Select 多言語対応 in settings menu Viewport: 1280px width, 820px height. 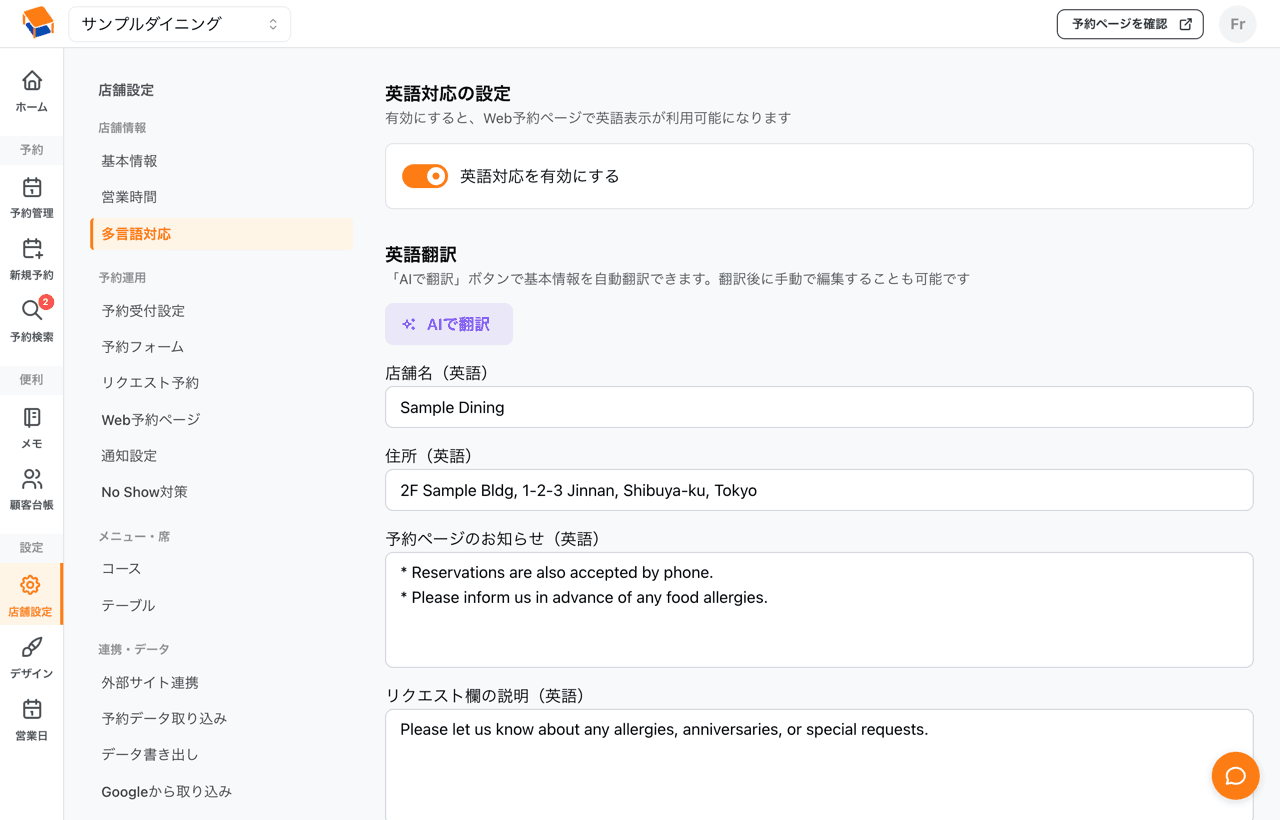tap(221, 234)
